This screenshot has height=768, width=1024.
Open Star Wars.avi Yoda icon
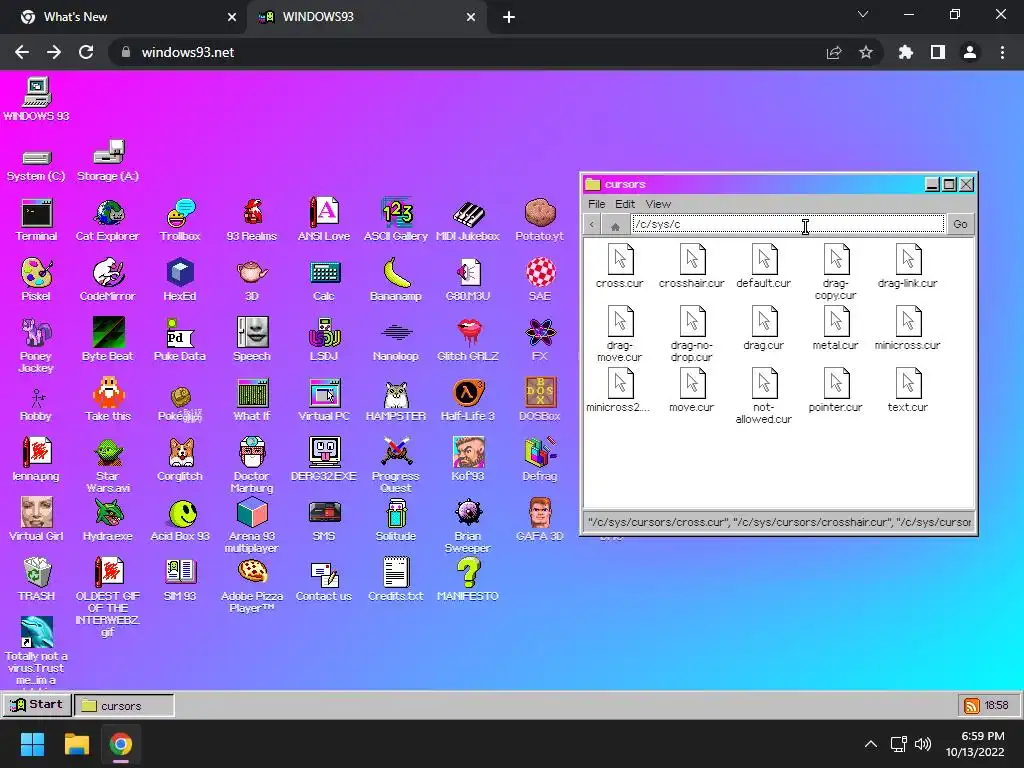[108, 465]
